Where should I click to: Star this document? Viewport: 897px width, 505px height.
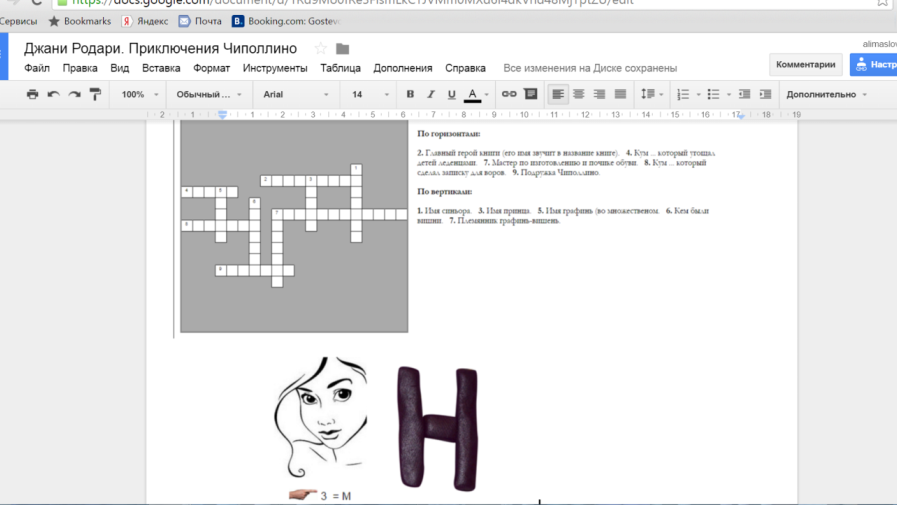(320, 49)
